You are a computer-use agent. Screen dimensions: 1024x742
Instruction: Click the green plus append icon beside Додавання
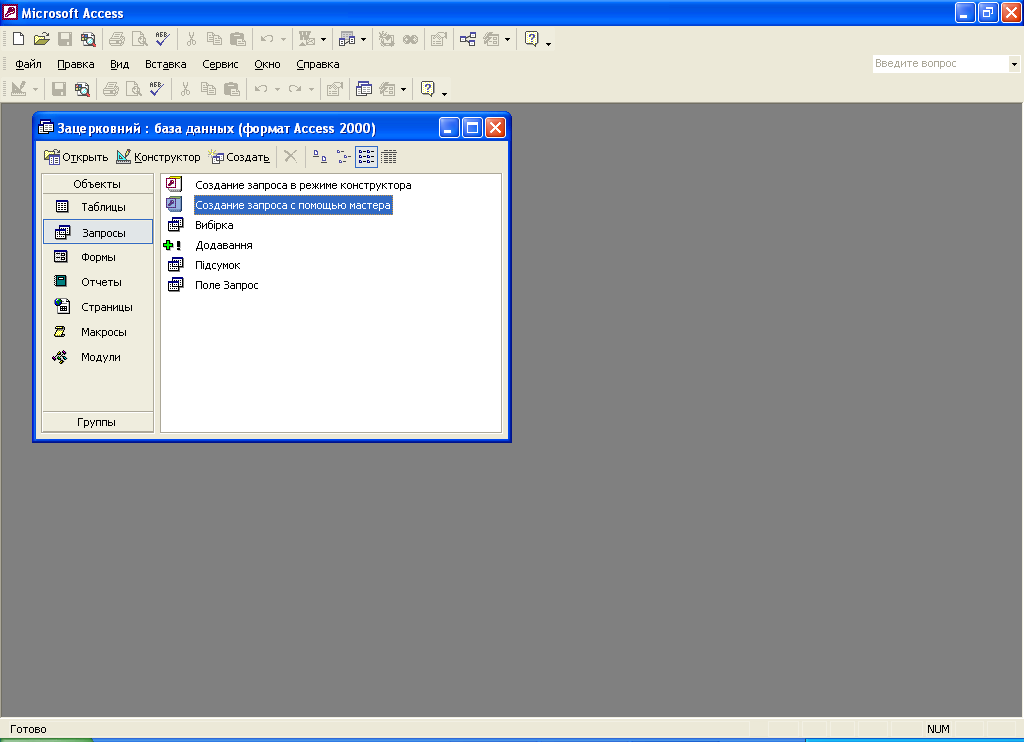tap(172, 245)
